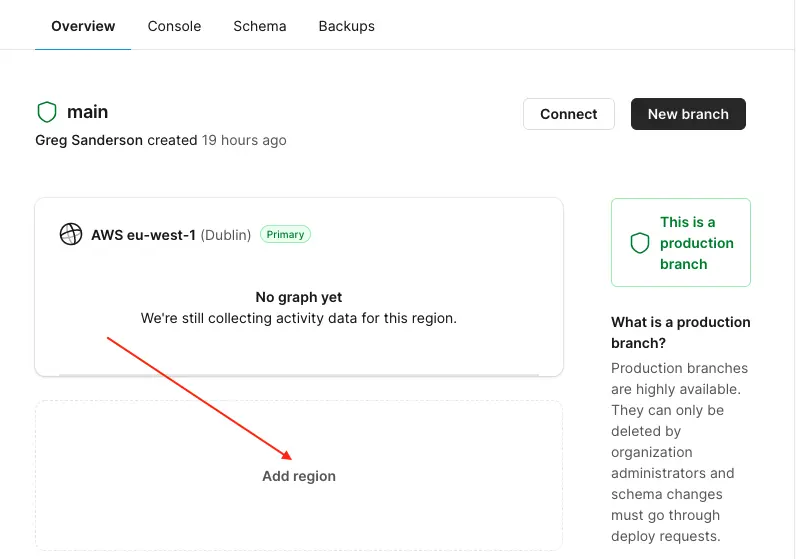Click the globe icon for AWS eu-west-1
Viewport: 796px width, 559px height.
click(x=70, y=235)
